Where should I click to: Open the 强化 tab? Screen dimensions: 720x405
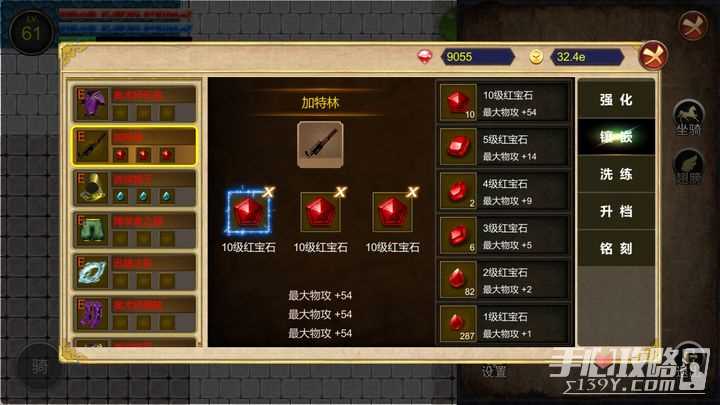[x=616, y=100]
